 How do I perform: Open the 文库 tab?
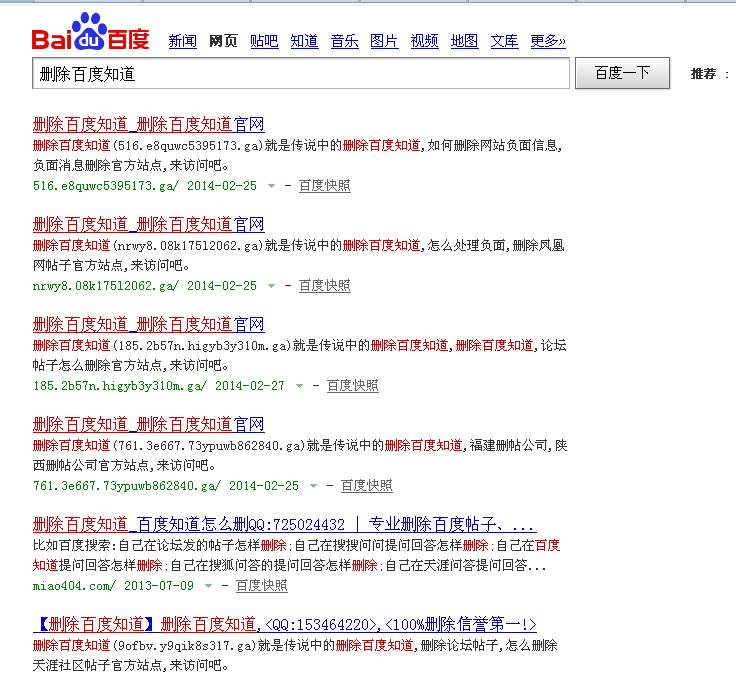click(x=505, y=41)
